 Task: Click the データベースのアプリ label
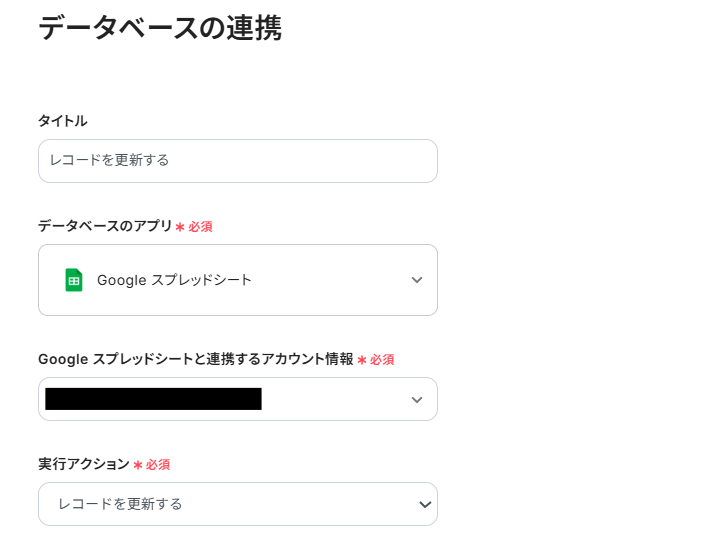[x=105, y=226]
